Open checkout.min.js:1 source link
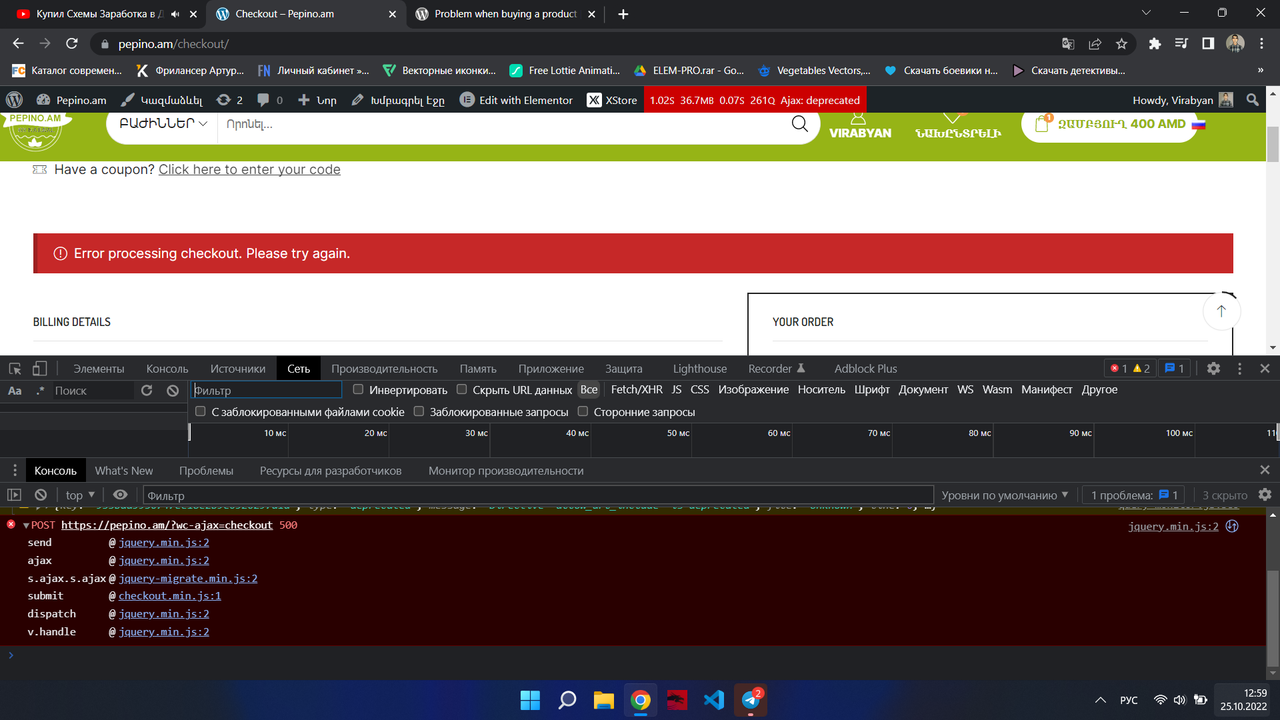Screen dimensions: 1280x720 [x=170, y=596]
